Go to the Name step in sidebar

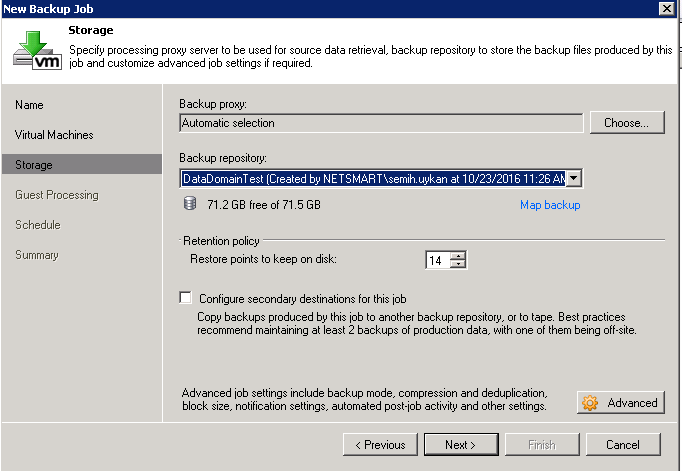[x=30, y=105]
